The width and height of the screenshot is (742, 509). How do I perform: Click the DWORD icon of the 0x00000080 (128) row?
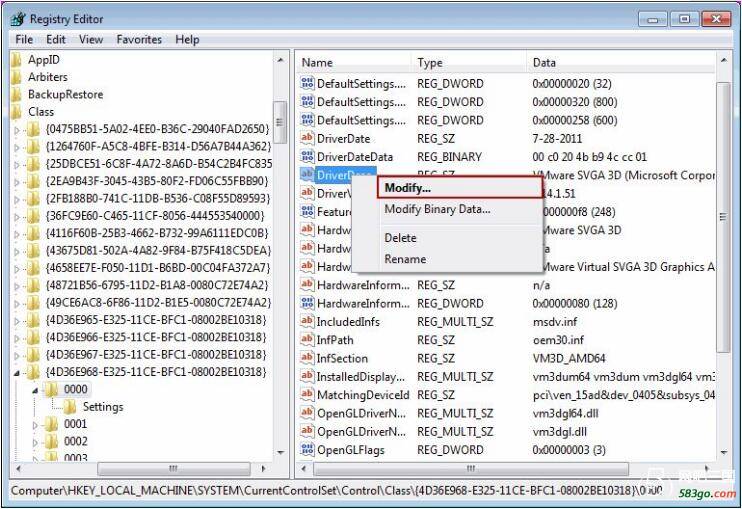307,303
